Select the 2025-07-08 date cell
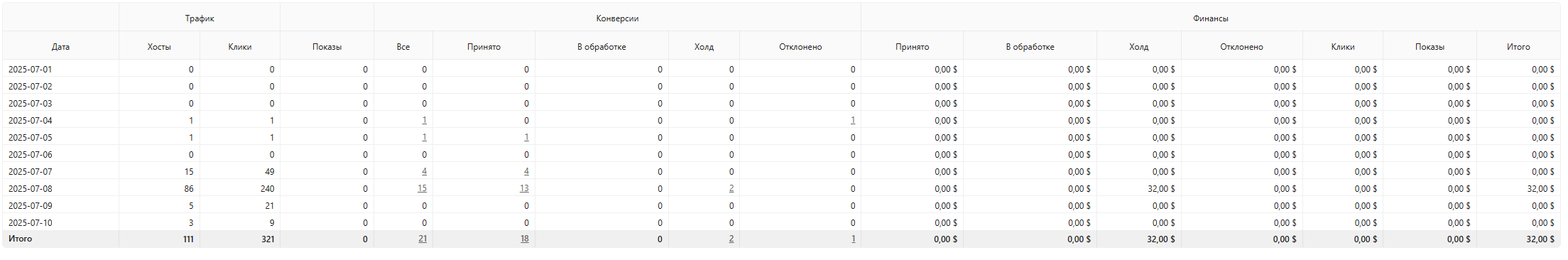 pos(31,188)
